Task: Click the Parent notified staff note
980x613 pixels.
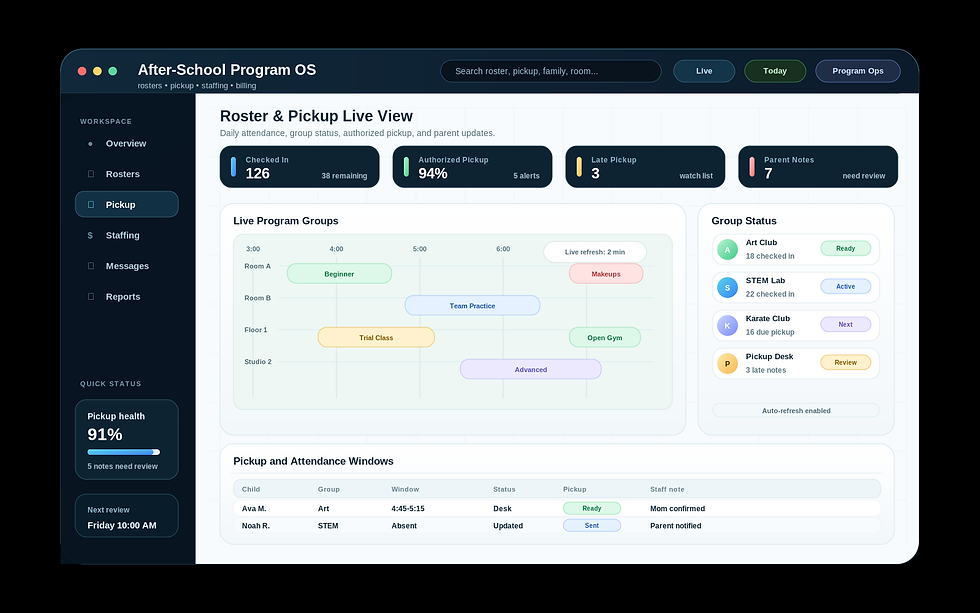Action: pos(676,526)
